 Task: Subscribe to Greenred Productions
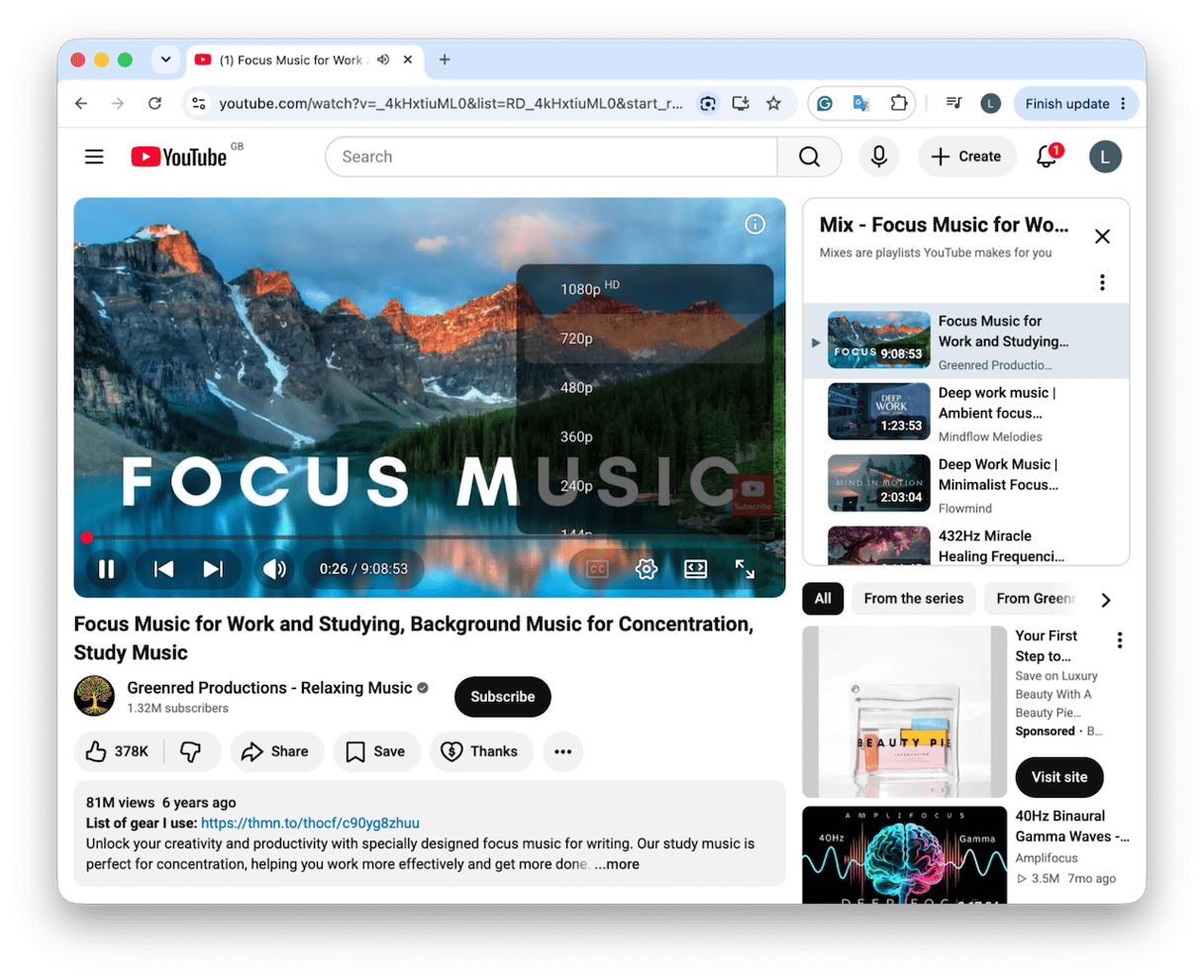click(x=502, y=697)
